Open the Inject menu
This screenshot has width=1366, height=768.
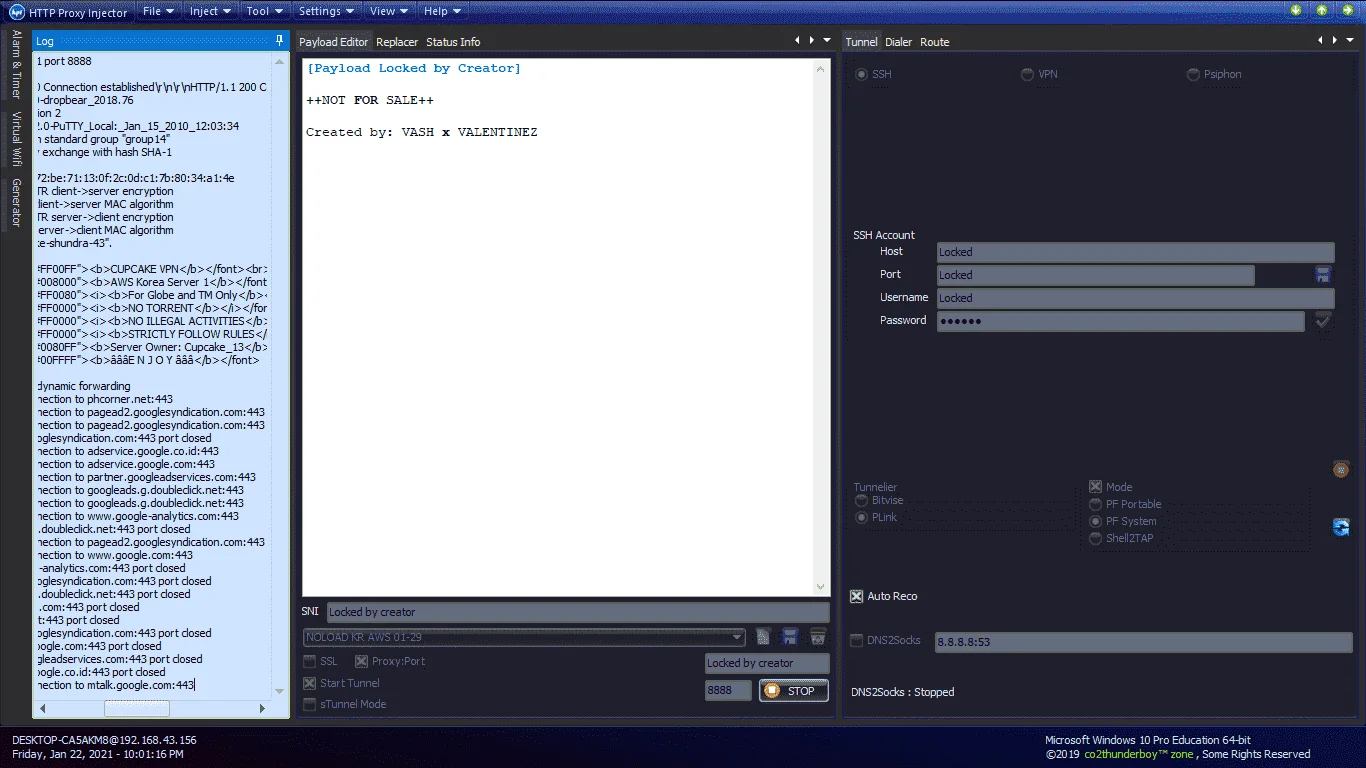coord(210,11)
